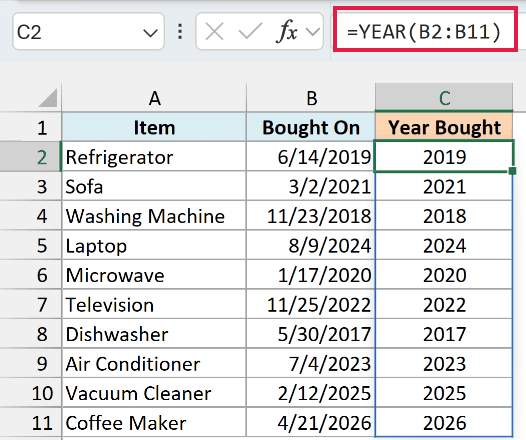Select the year cell 2025
This screenshot has height=440, width=526.
(x=444, y=393)
